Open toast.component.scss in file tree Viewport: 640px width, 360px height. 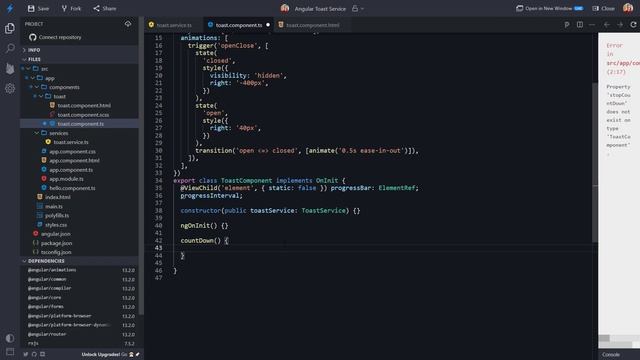pos(83,115)
